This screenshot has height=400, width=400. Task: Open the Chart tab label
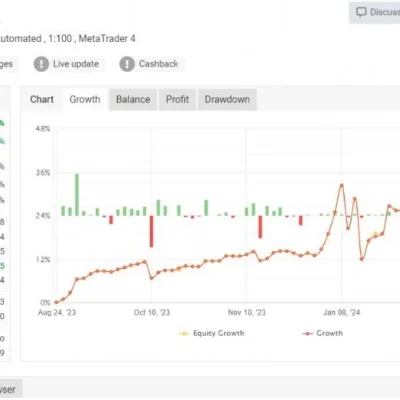pyautogui.click(x=42, y=99)
